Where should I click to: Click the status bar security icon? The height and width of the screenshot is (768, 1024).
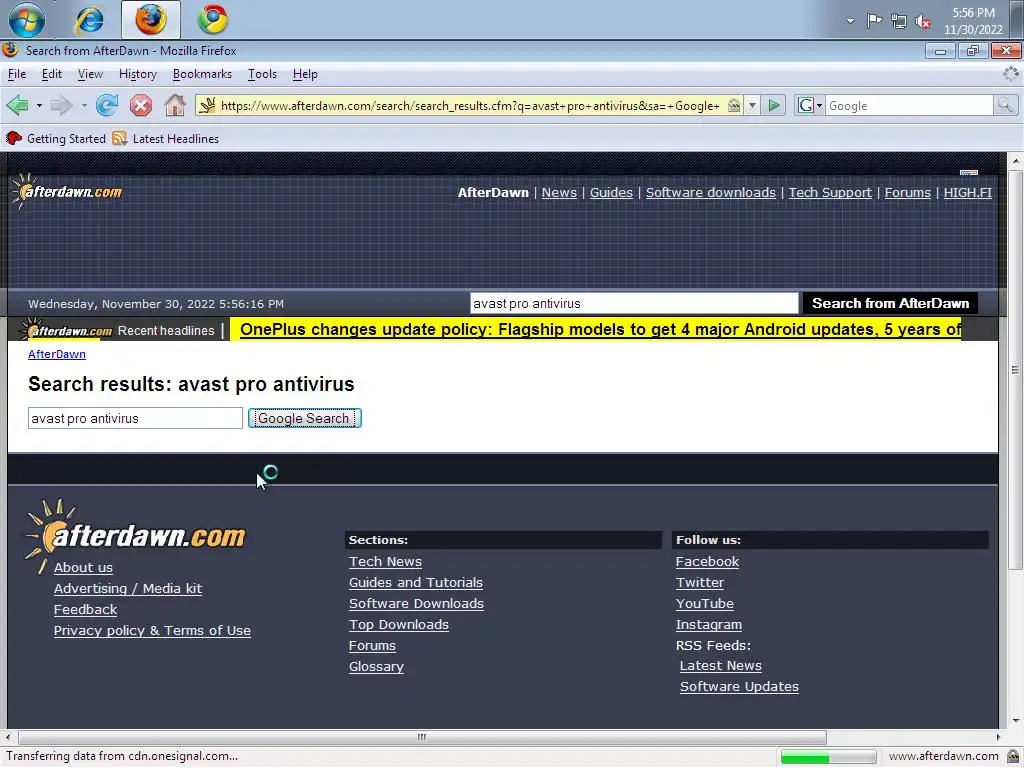1014,756
